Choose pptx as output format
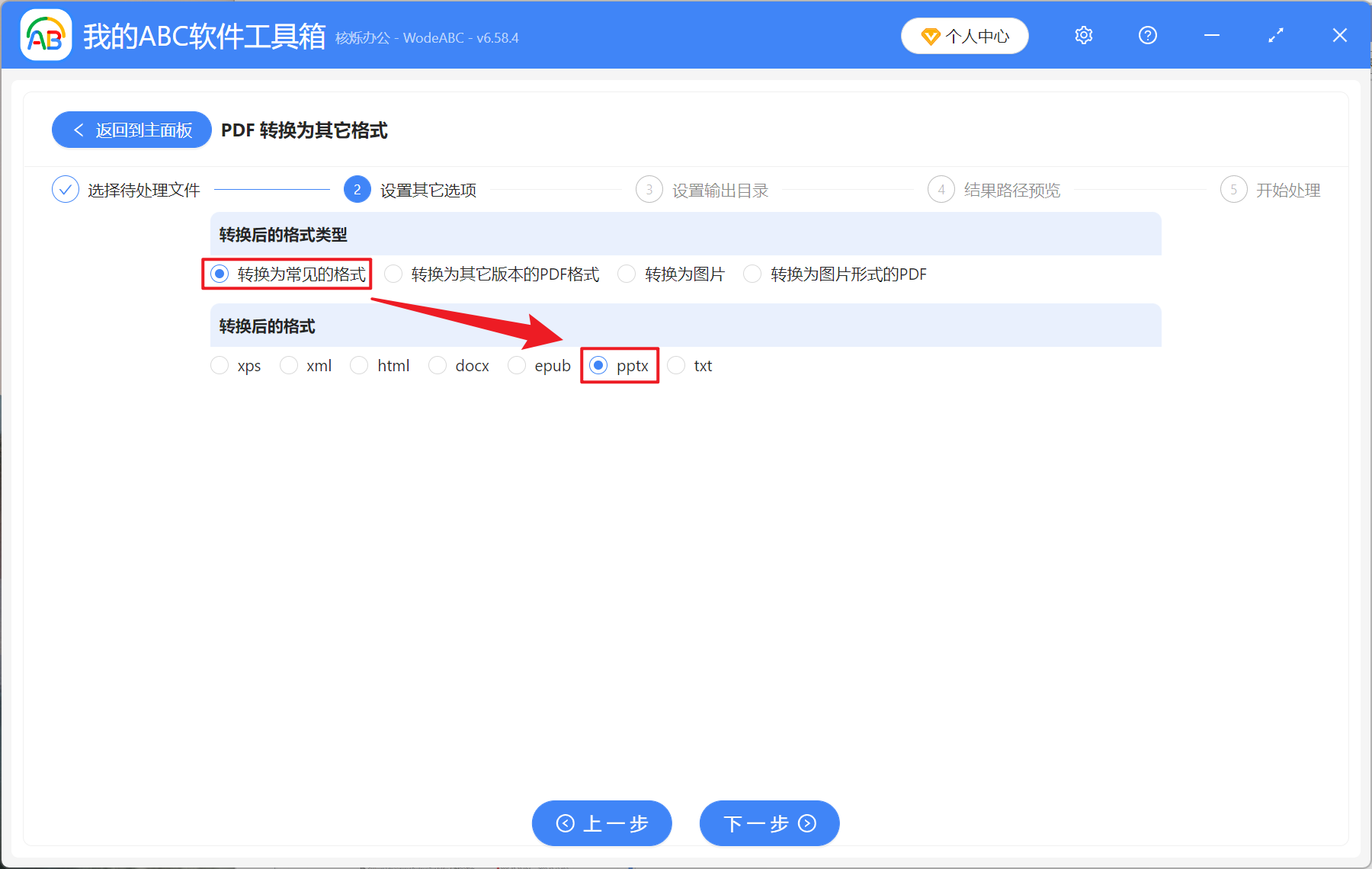This screenshot has height=869, width=1372. point(599,365)
